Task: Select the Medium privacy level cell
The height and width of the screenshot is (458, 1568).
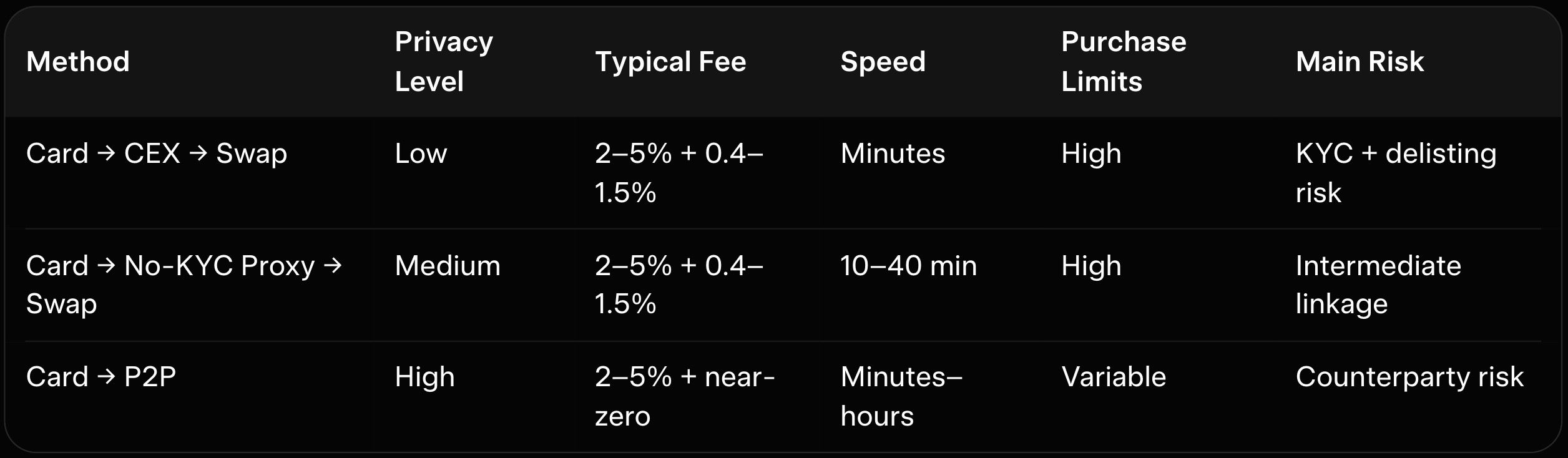Action: [448, 266]
